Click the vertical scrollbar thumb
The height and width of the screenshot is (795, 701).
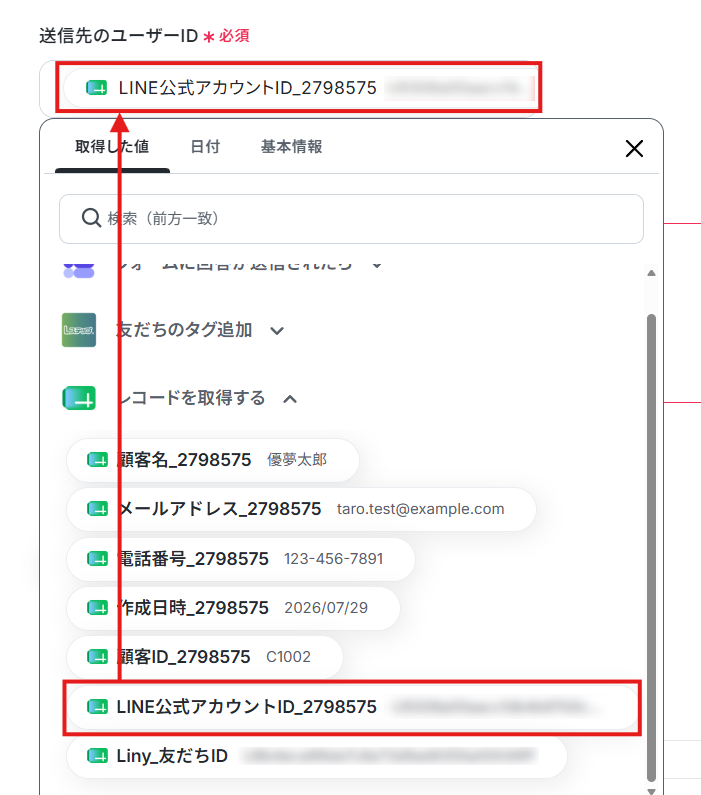click(651, 548)
